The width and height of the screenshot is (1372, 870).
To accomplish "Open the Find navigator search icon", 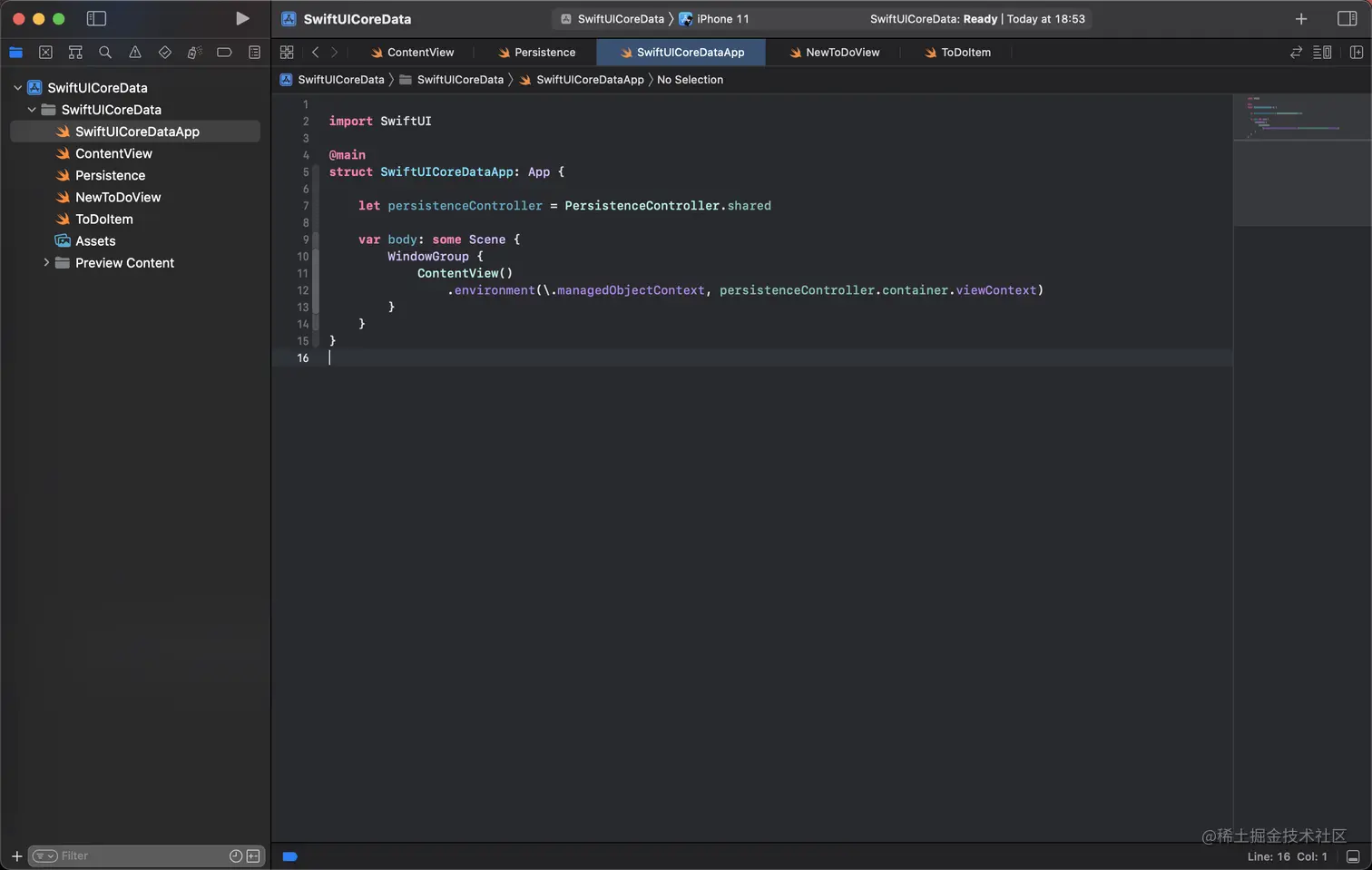I will coord(105,53).
